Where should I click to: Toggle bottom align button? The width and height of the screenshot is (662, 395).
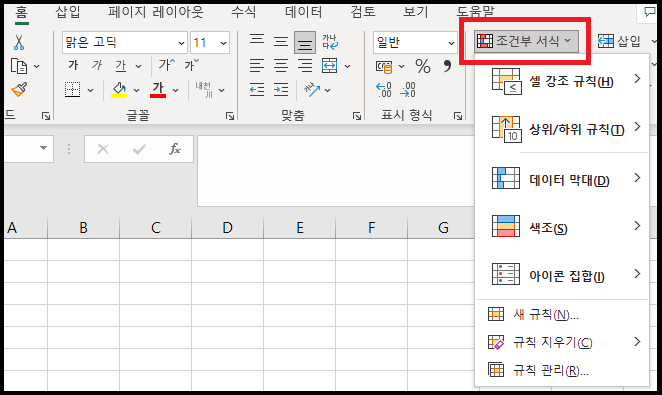click(305, 42)
